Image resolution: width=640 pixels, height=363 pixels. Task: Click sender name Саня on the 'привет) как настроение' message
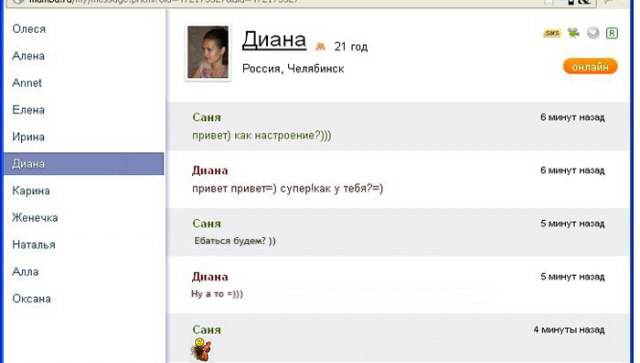click(207, 118)
